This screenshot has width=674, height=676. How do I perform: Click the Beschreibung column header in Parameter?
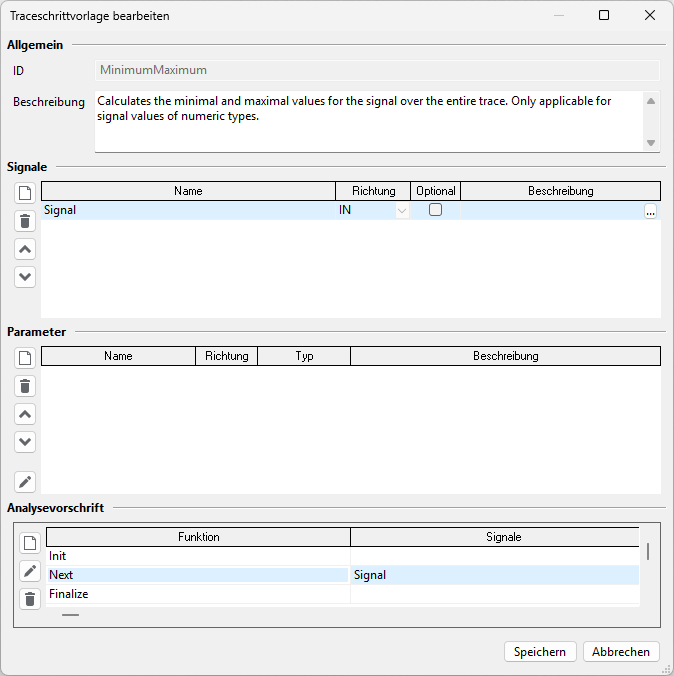[505, 356]
